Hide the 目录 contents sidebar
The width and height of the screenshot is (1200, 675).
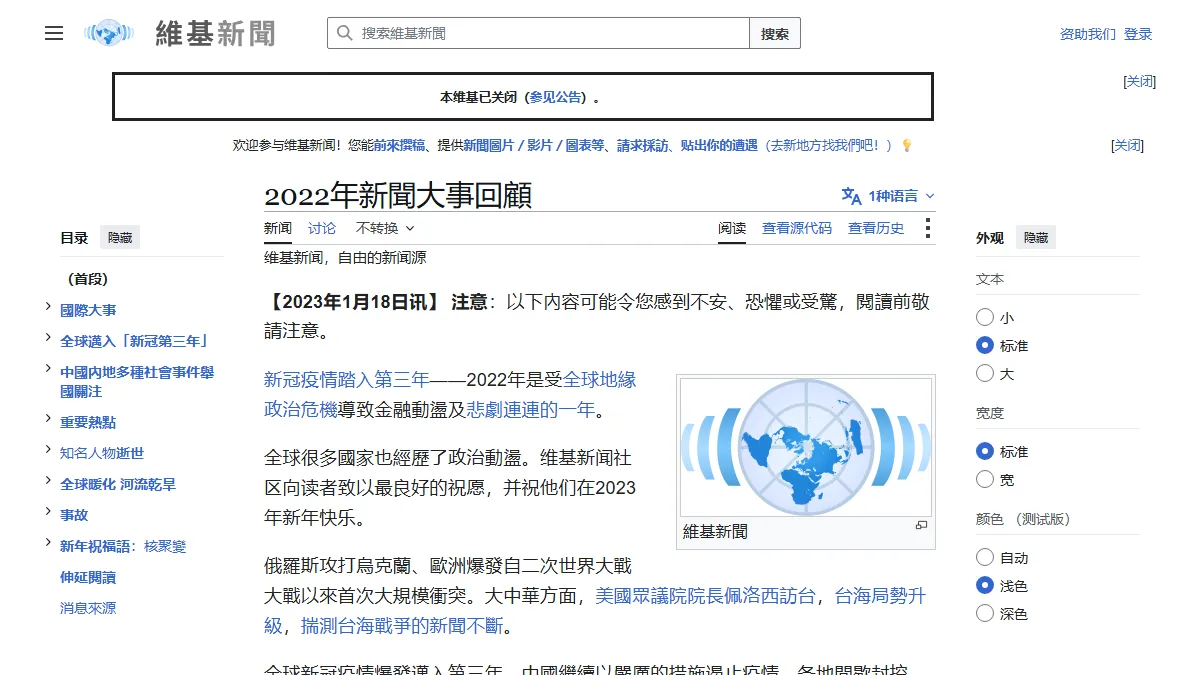[x=120, y=237]
